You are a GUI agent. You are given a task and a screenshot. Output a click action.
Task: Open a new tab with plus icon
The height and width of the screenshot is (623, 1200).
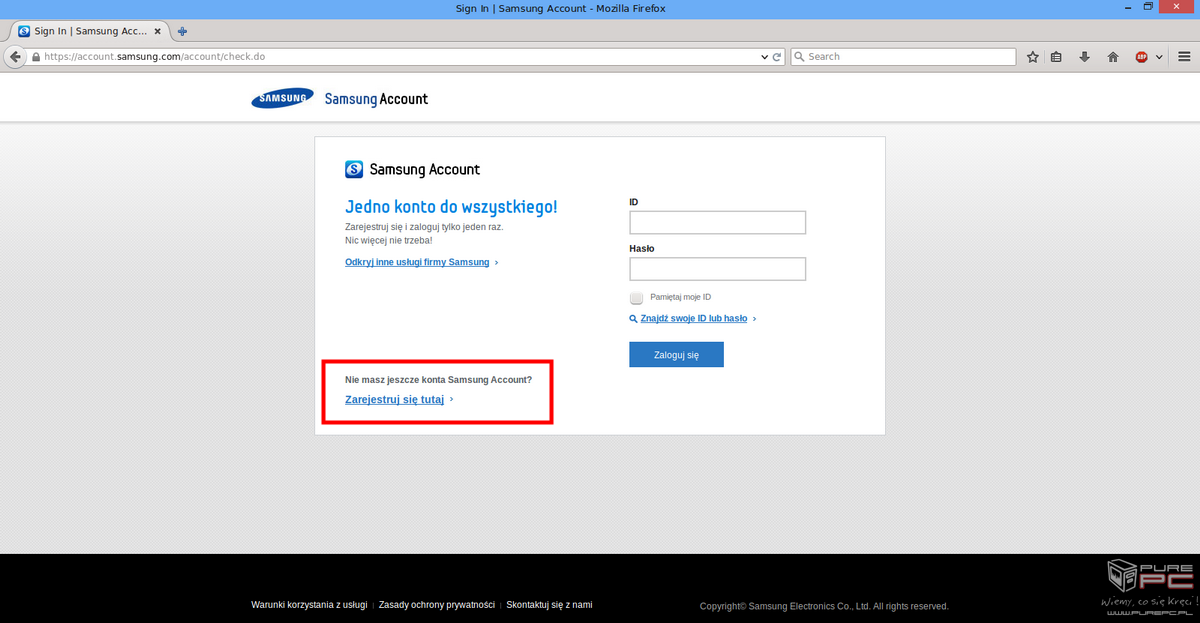182,31
